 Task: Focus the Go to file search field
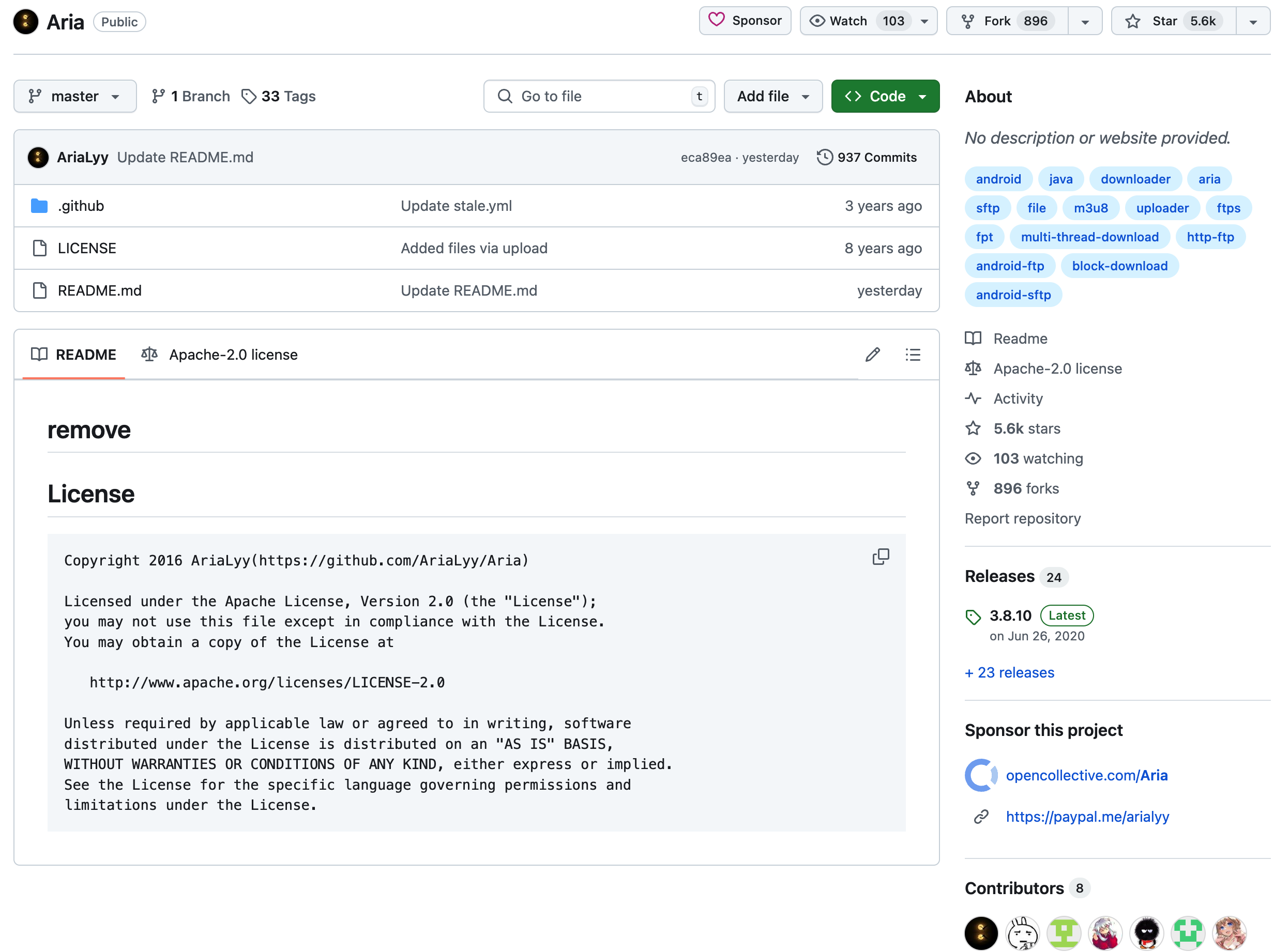click(x=599, y=96)
